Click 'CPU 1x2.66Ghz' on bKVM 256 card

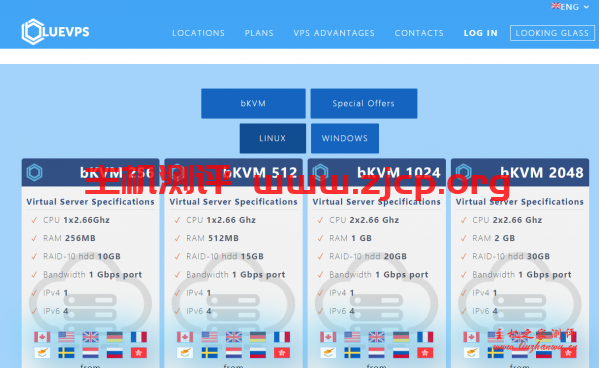76,220
